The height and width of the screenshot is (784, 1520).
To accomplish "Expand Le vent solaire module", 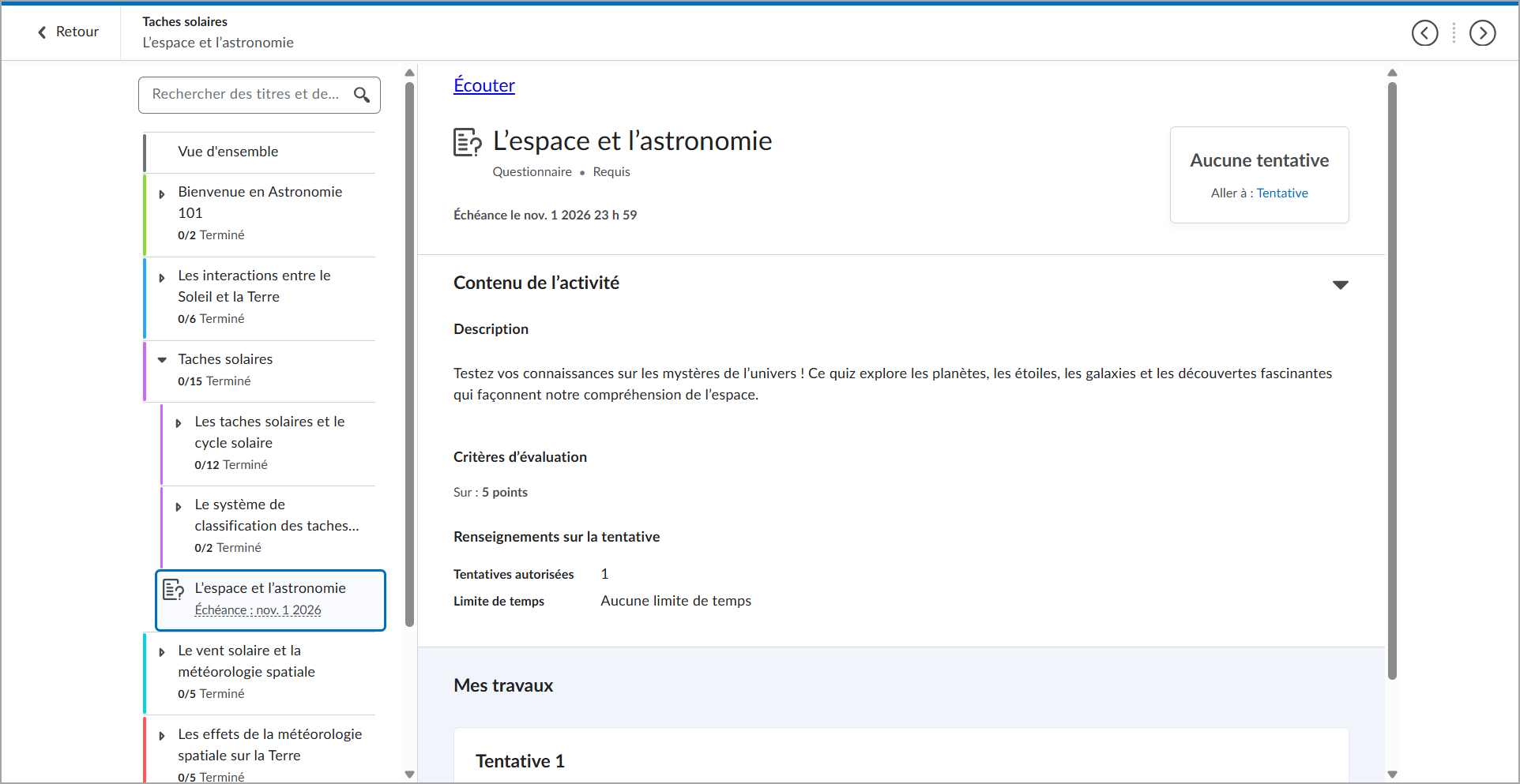I will tap(162, 653).
